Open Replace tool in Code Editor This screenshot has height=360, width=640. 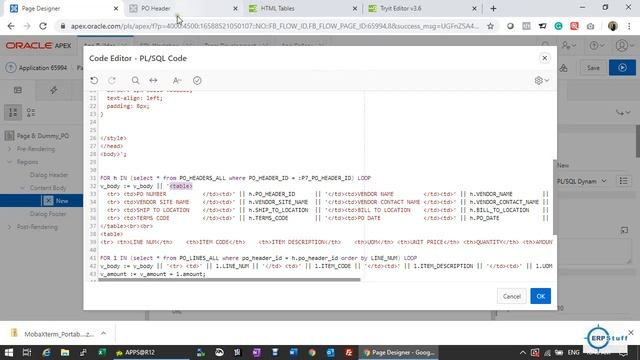153,80
